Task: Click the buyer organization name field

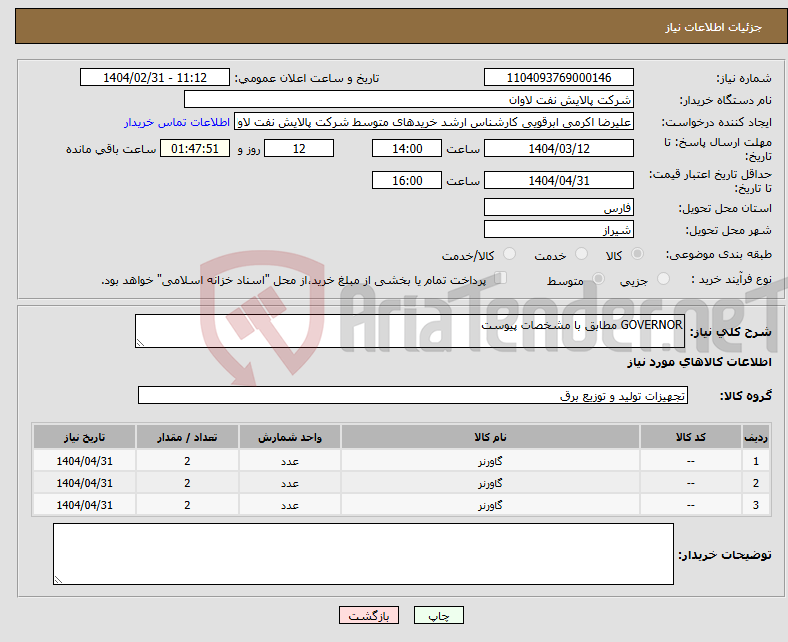Action: coord(409,100)
